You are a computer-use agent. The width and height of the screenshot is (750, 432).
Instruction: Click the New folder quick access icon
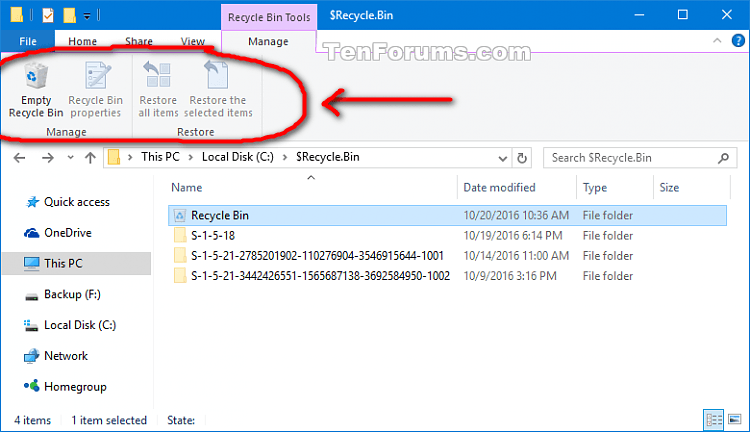click(x=70, y=15)
